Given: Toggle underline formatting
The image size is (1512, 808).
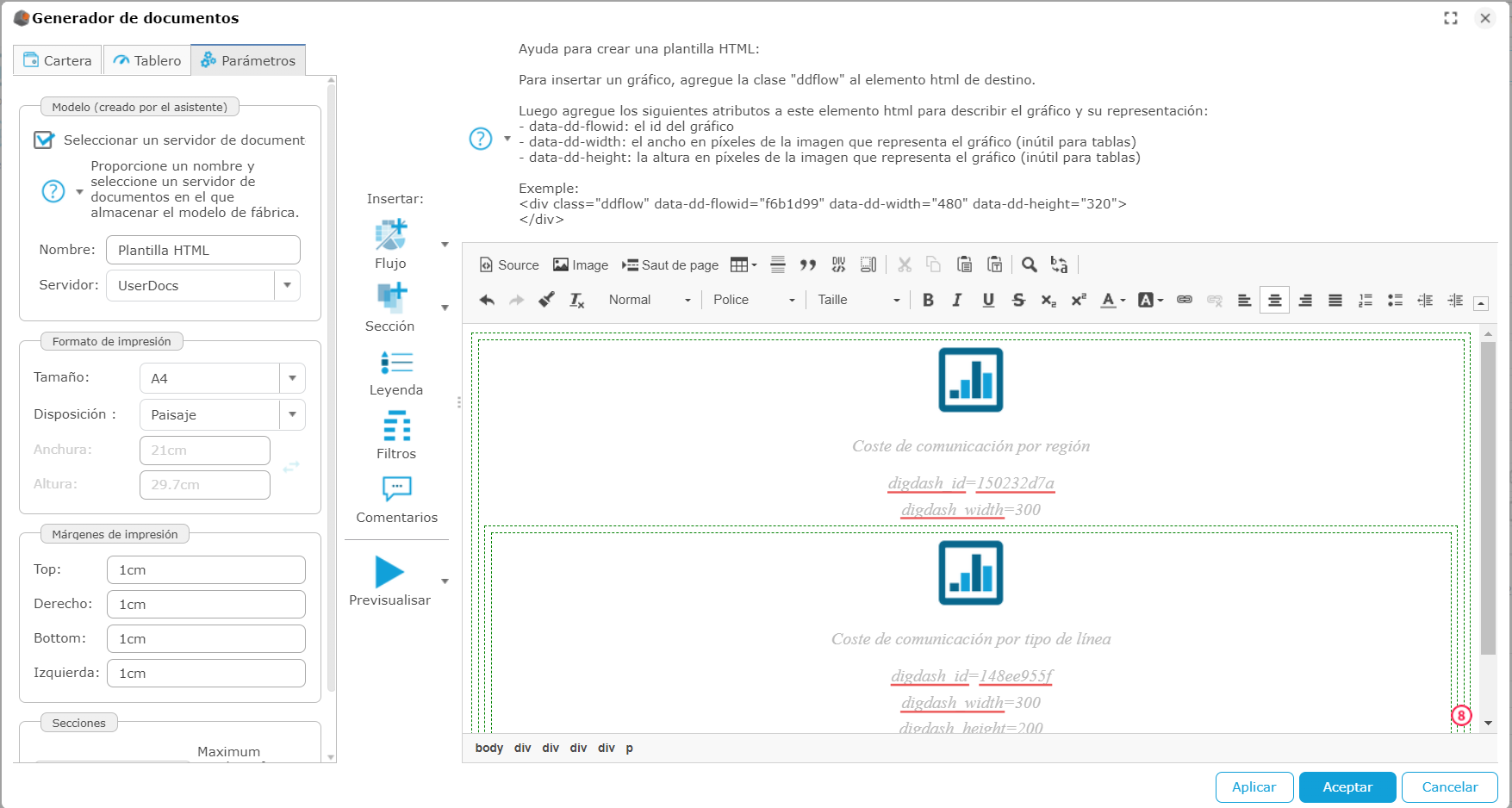Looking at the screenshot, I should click(988, 300).
